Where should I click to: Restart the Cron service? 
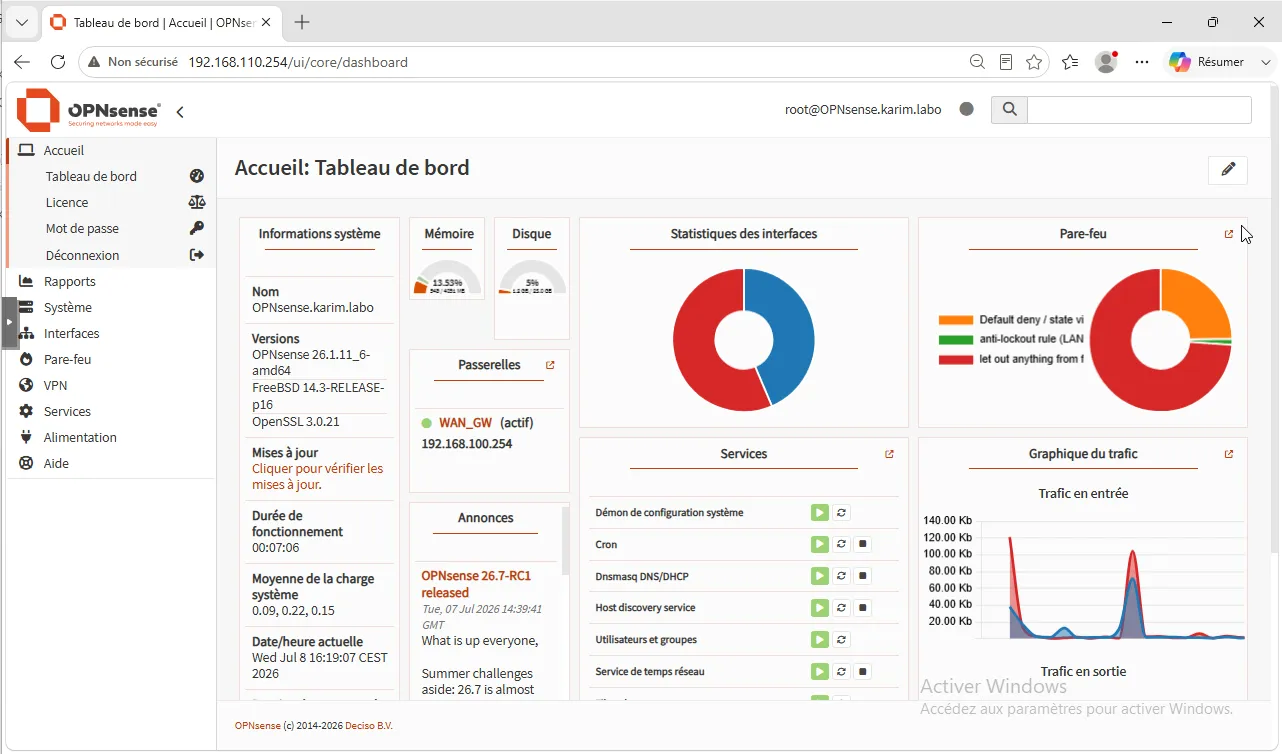click(842, 545)
